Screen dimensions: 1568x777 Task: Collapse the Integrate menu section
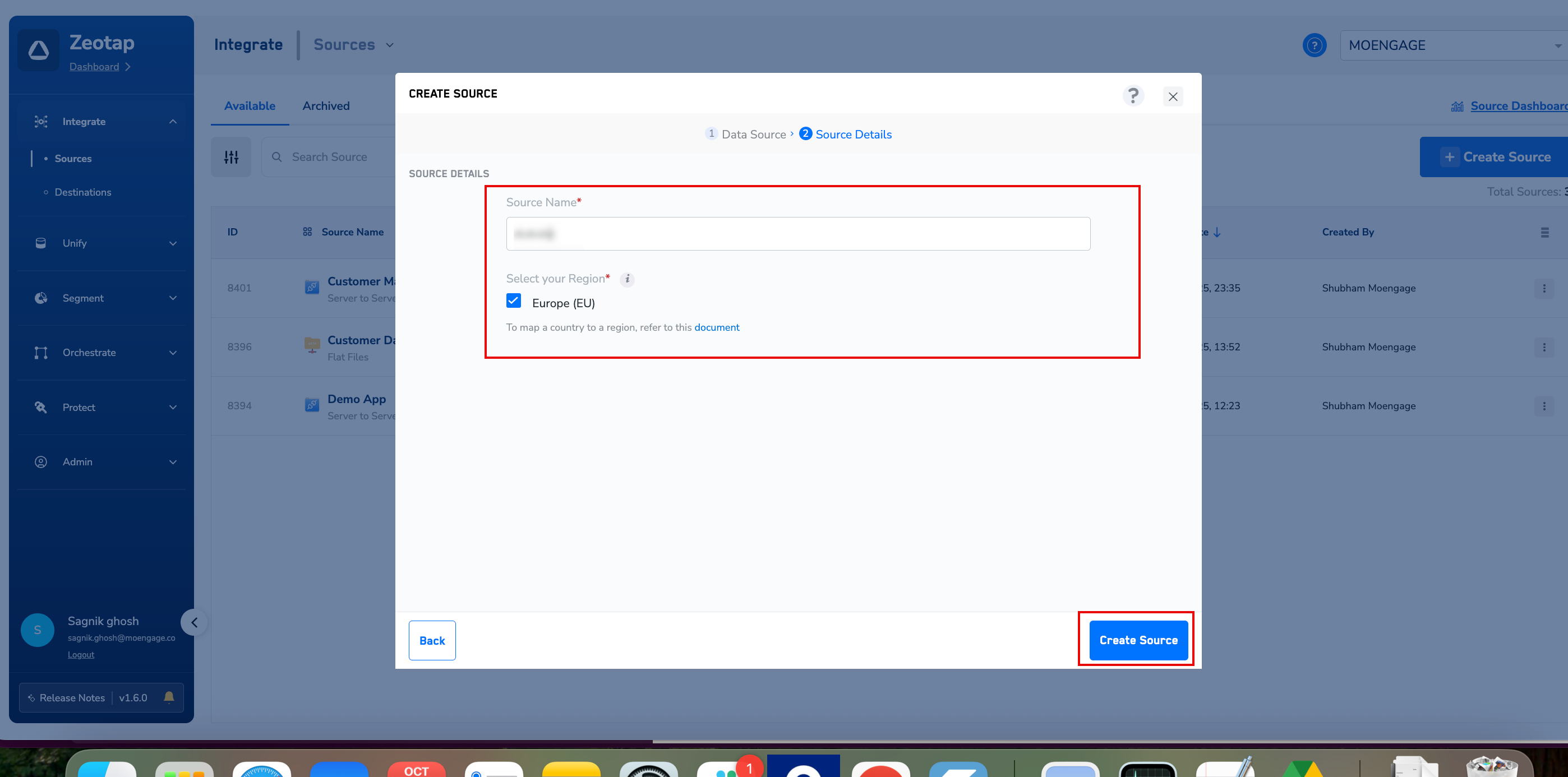coord(173,122)
